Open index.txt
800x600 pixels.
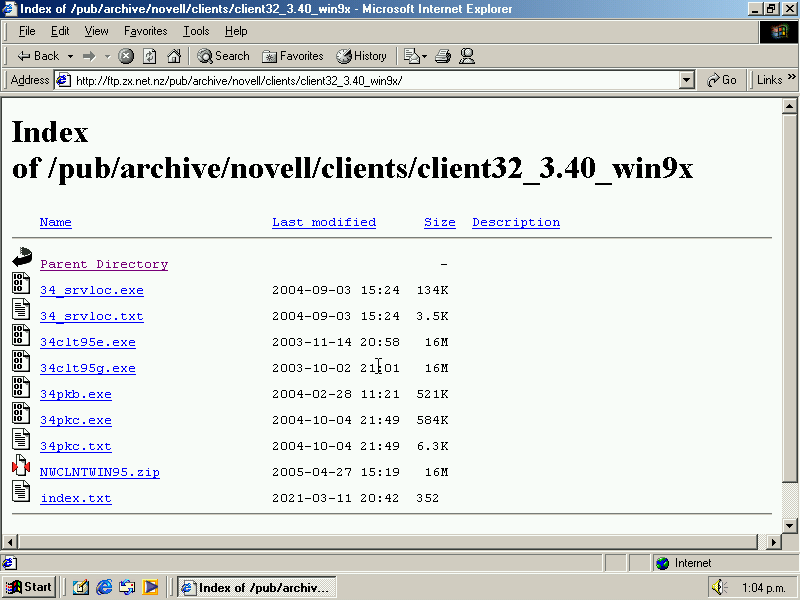(x=76, y=498)
